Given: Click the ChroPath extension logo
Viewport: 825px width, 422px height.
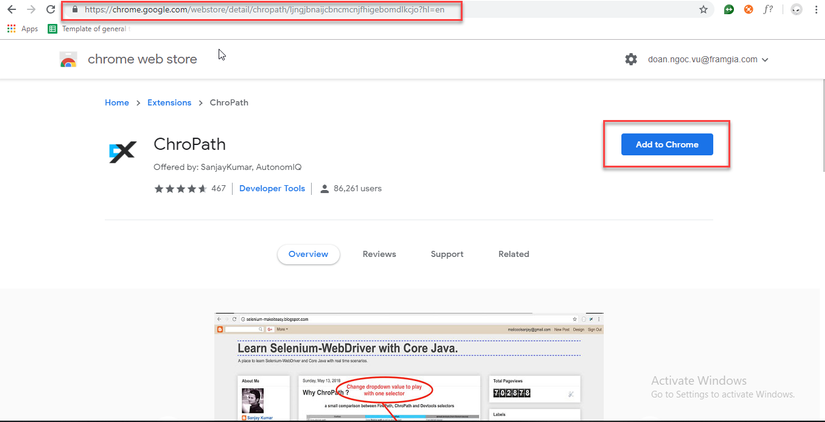Looking at the screenshot, I should point(123,152).
